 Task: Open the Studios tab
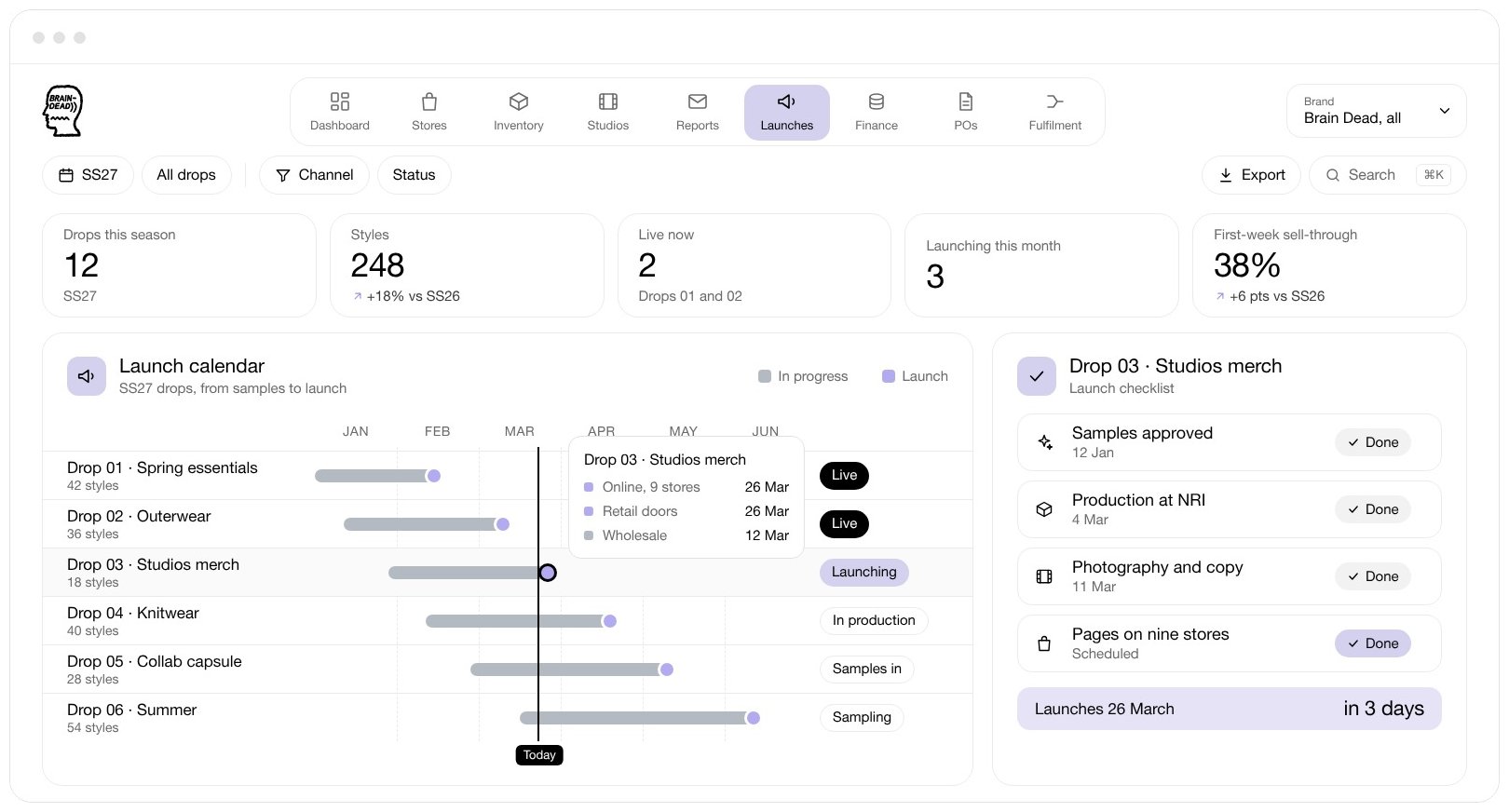tap(608, 112)
